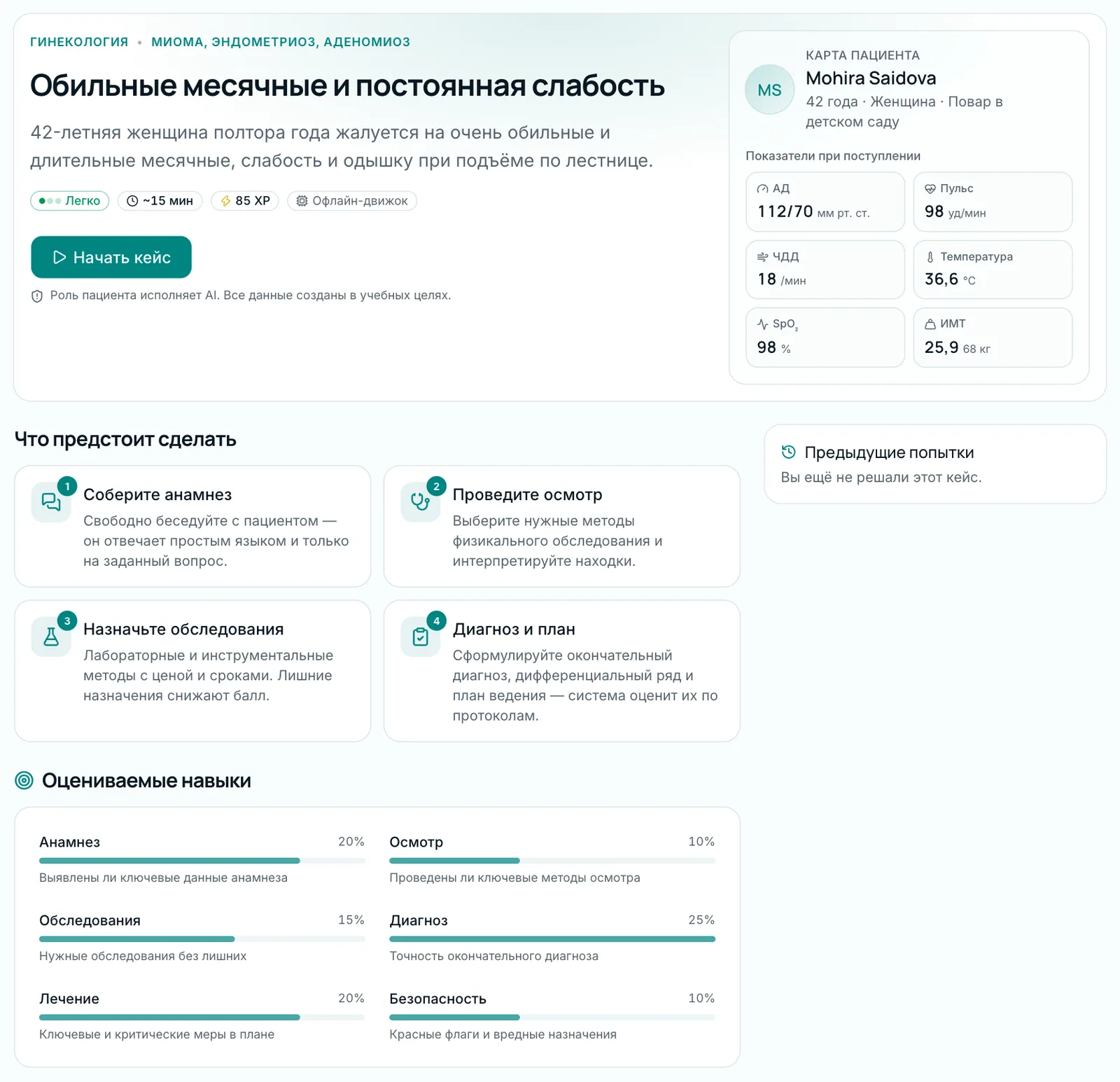Click the target icon beside Оцениваемые навыки
Screen dimensions: 1120x1082
24,780
